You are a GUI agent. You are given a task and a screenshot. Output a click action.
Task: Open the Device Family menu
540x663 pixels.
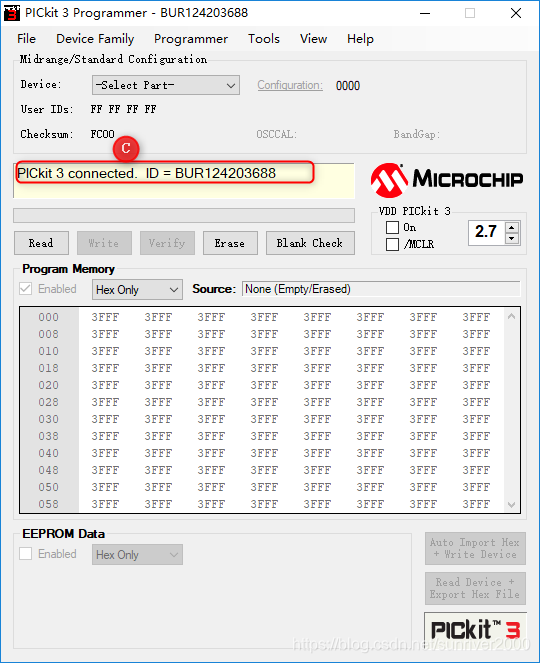click(95, 39)
